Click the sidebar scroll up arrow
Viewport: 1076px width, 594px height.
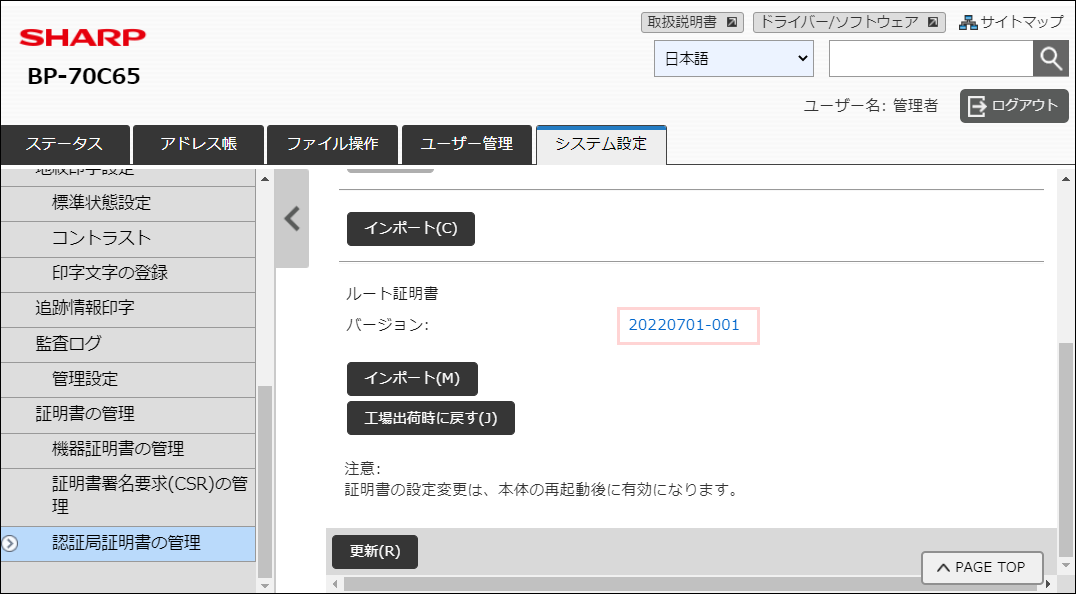pos(265,179)
